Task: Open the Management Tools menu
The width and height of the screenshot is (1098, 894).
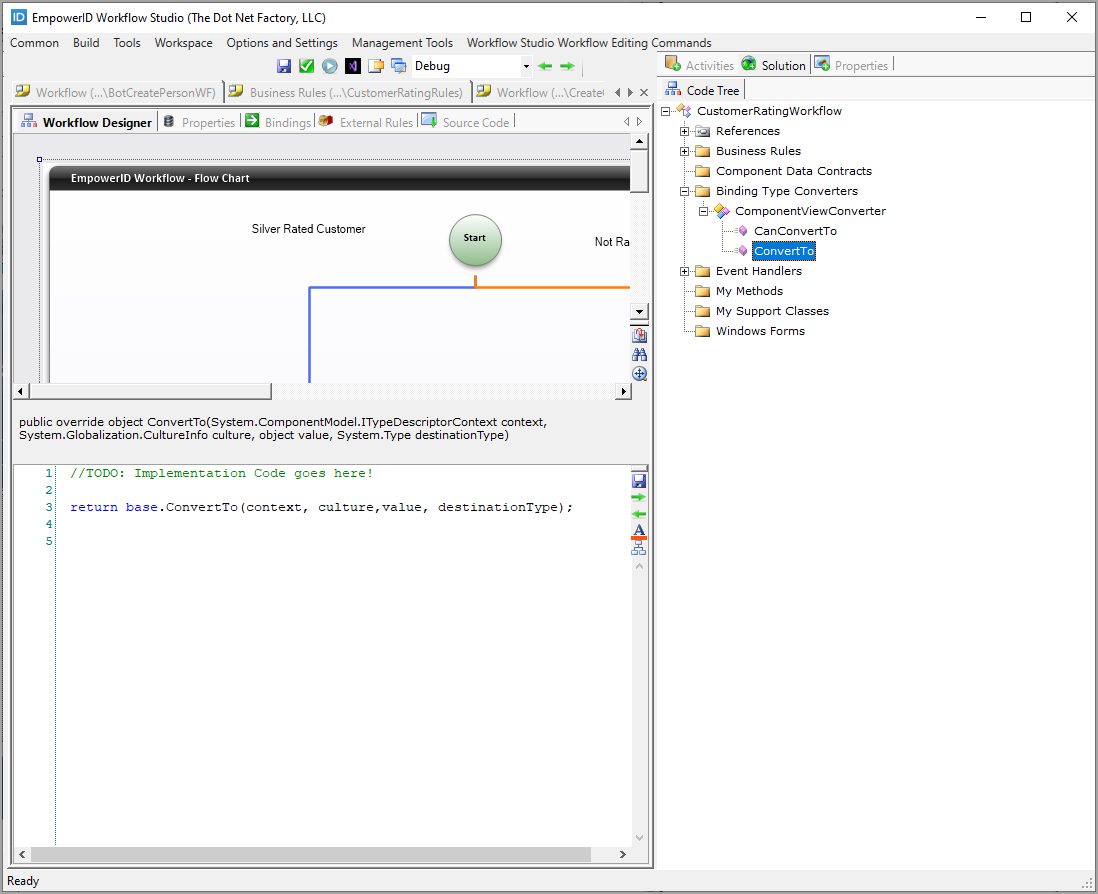Action: (402, 43)
